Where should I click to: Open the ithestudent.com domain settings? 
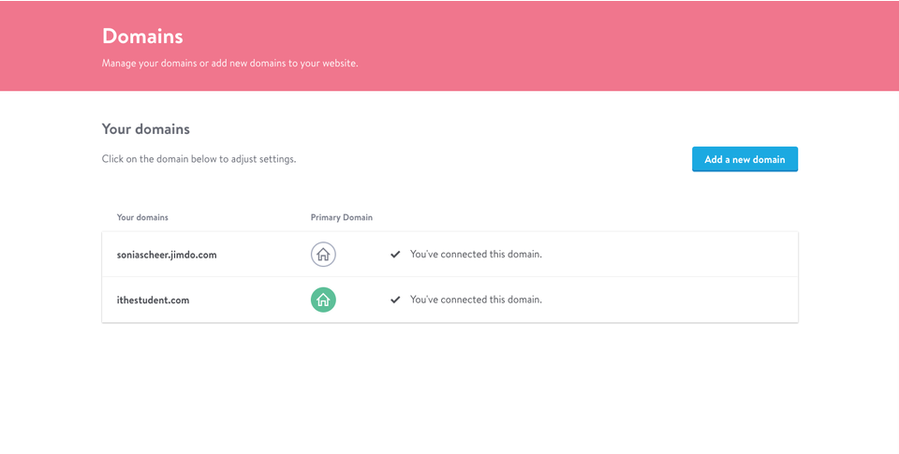153,300
